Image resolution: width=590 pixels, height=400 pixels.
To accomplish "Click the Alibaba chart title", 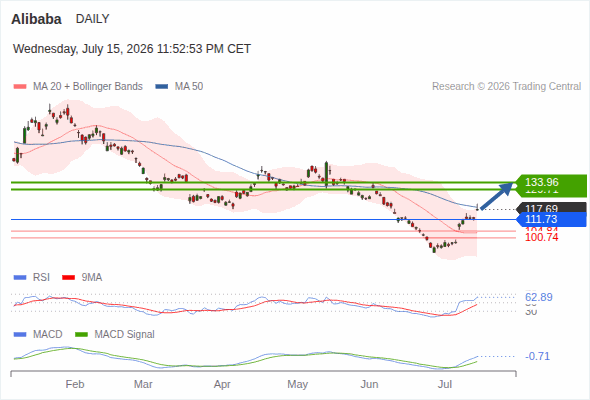I will coord(36,19).
